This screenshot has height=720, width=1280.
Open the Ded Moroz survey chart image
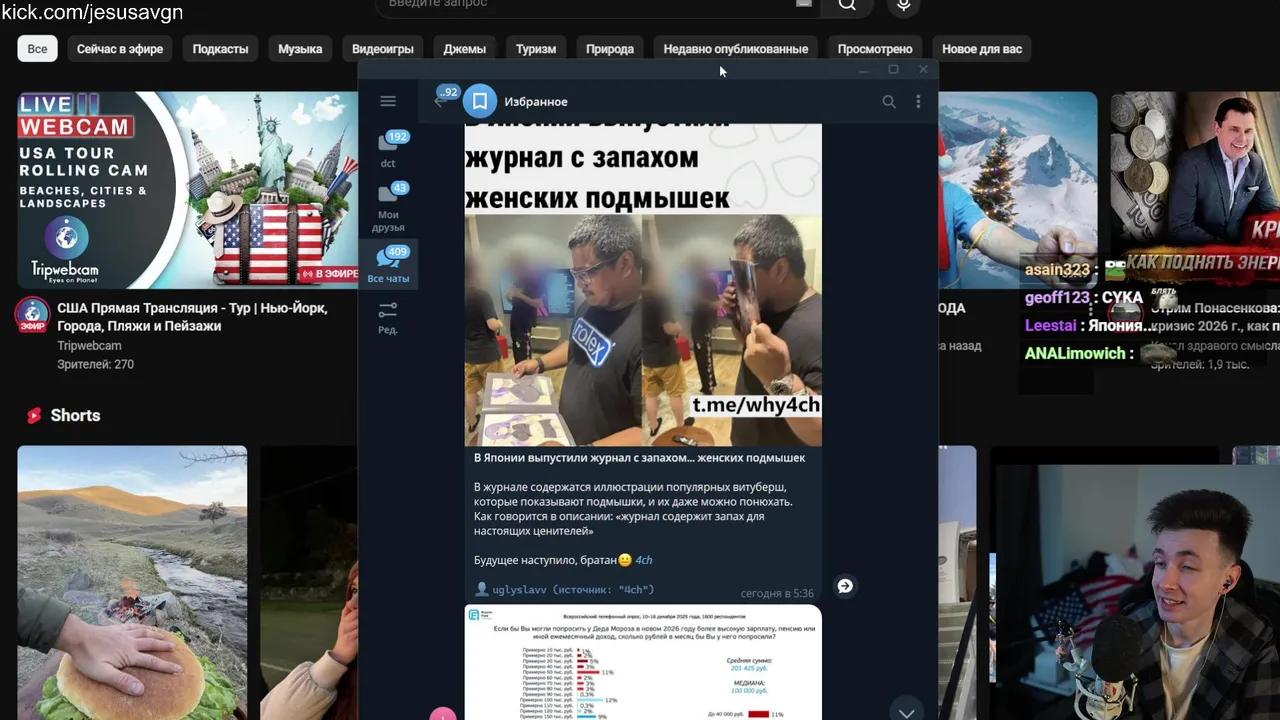[x=643, y=662]
